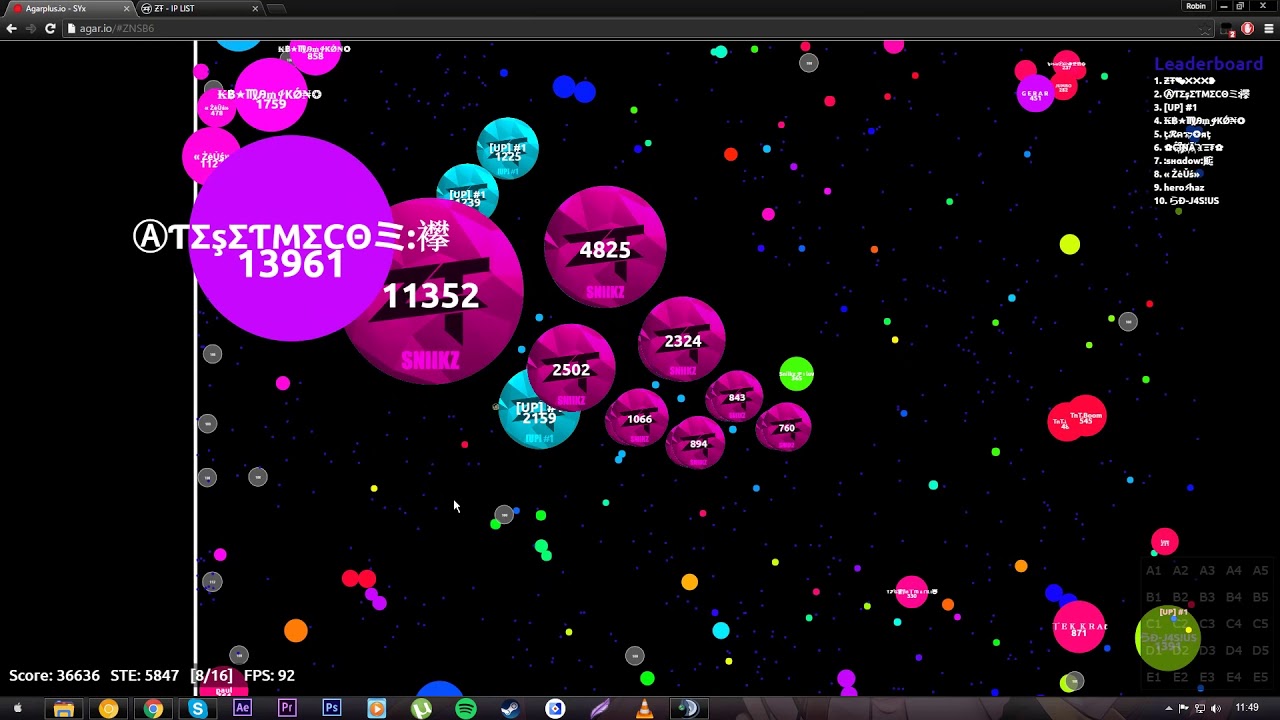Click leaderboard entry 10 ending in J4S!US
This screenshot has height=720, width=1280.
(1186, 200)
